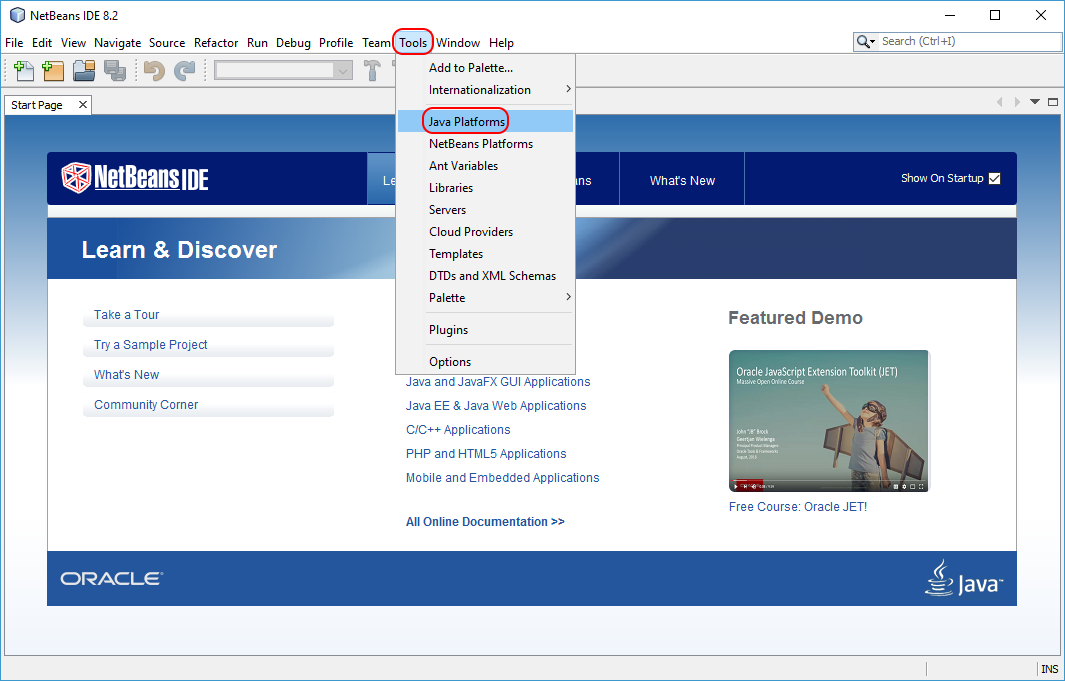Viewport: 1065px width, 681px height.
Task: Play the Oracle JET featured demo video
Action: click(828, 421)
